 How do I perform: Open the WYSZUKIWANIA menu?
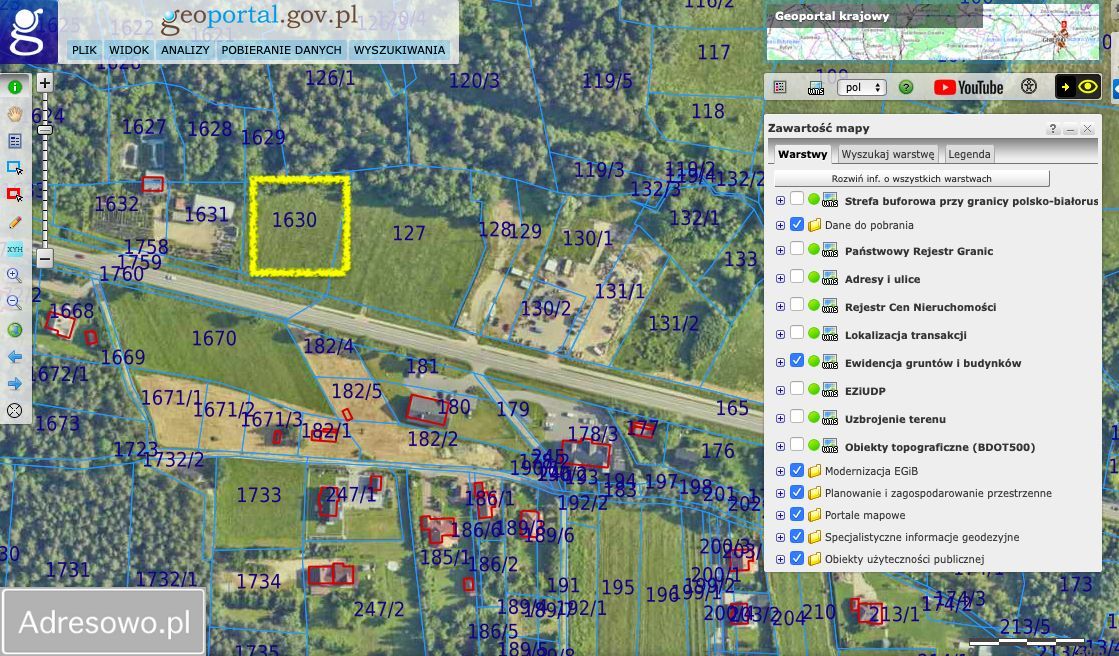400,50
